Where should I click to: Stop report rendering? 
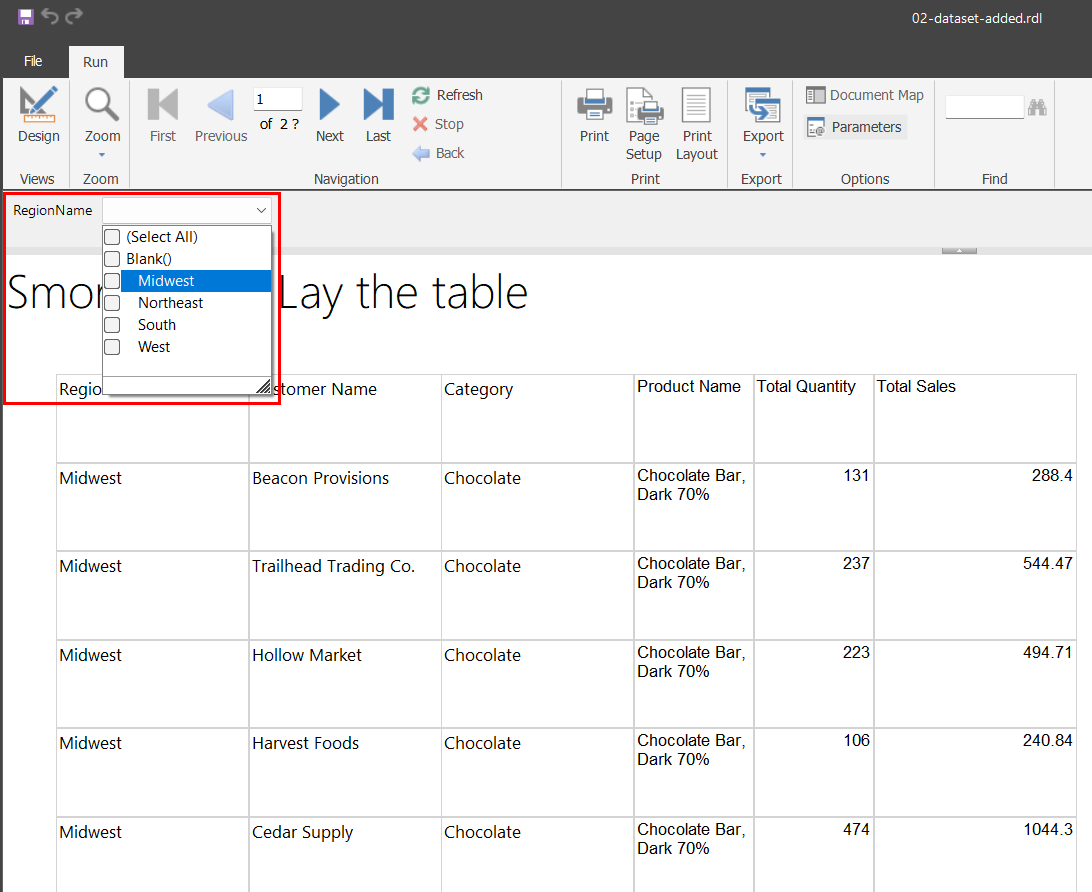pos(438,124)
